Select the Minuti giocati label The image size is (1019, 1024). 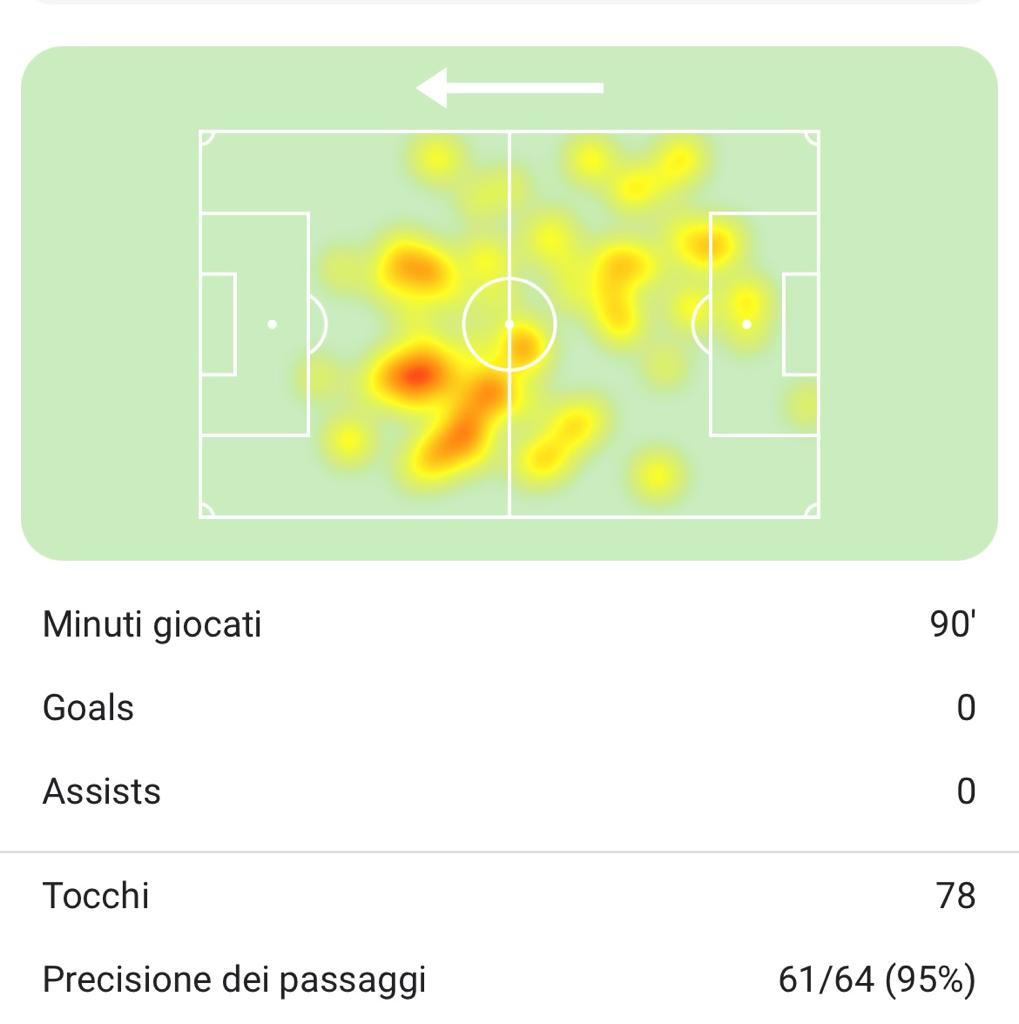[152, 624]
